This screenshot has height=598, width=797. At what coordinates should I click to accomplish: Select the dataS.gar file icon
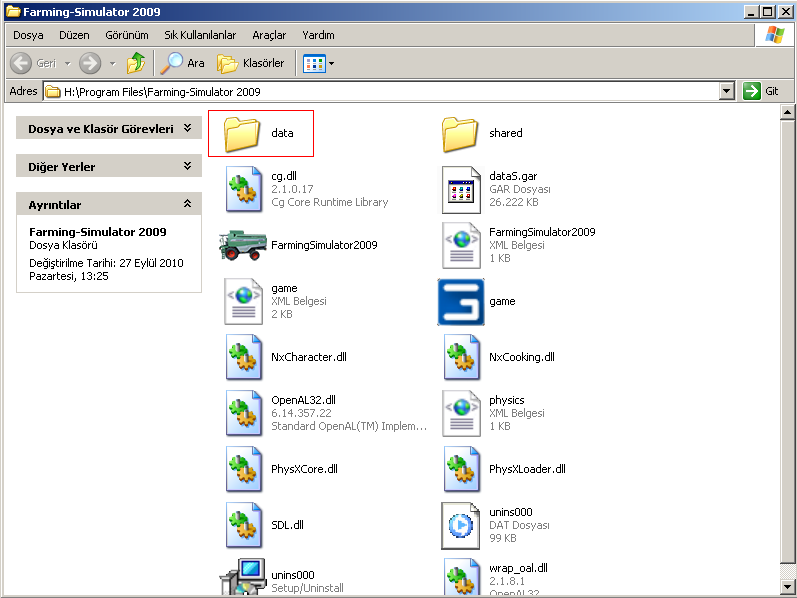[461, 189]
